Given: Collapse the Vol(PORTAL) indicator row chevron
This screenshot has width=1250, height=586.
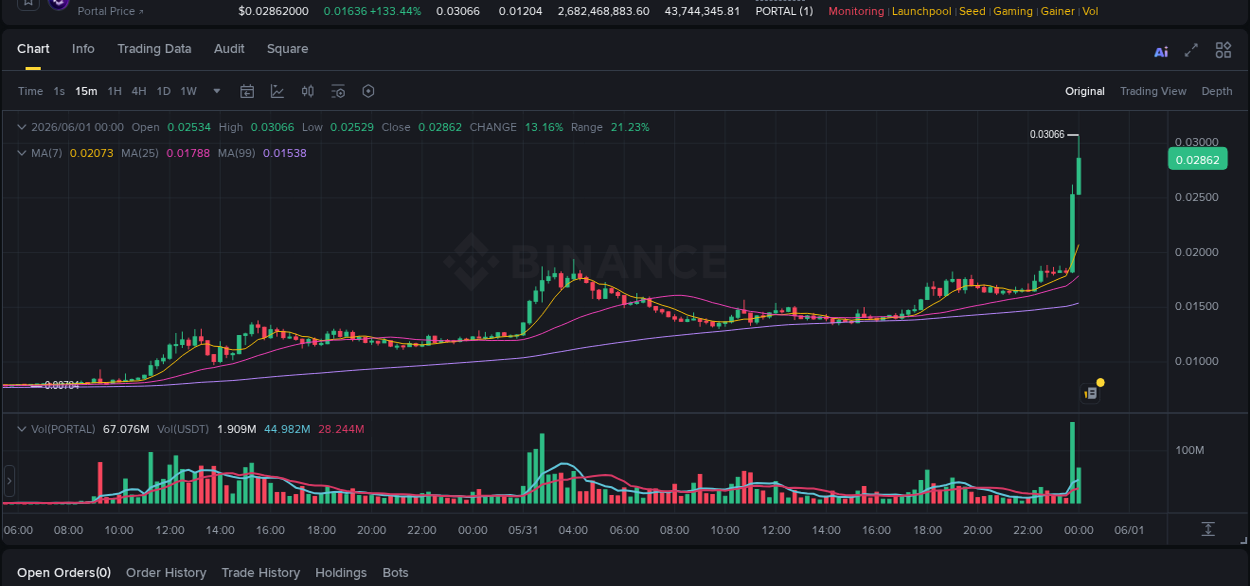Looking at the screenshot, I should (22, 429).
